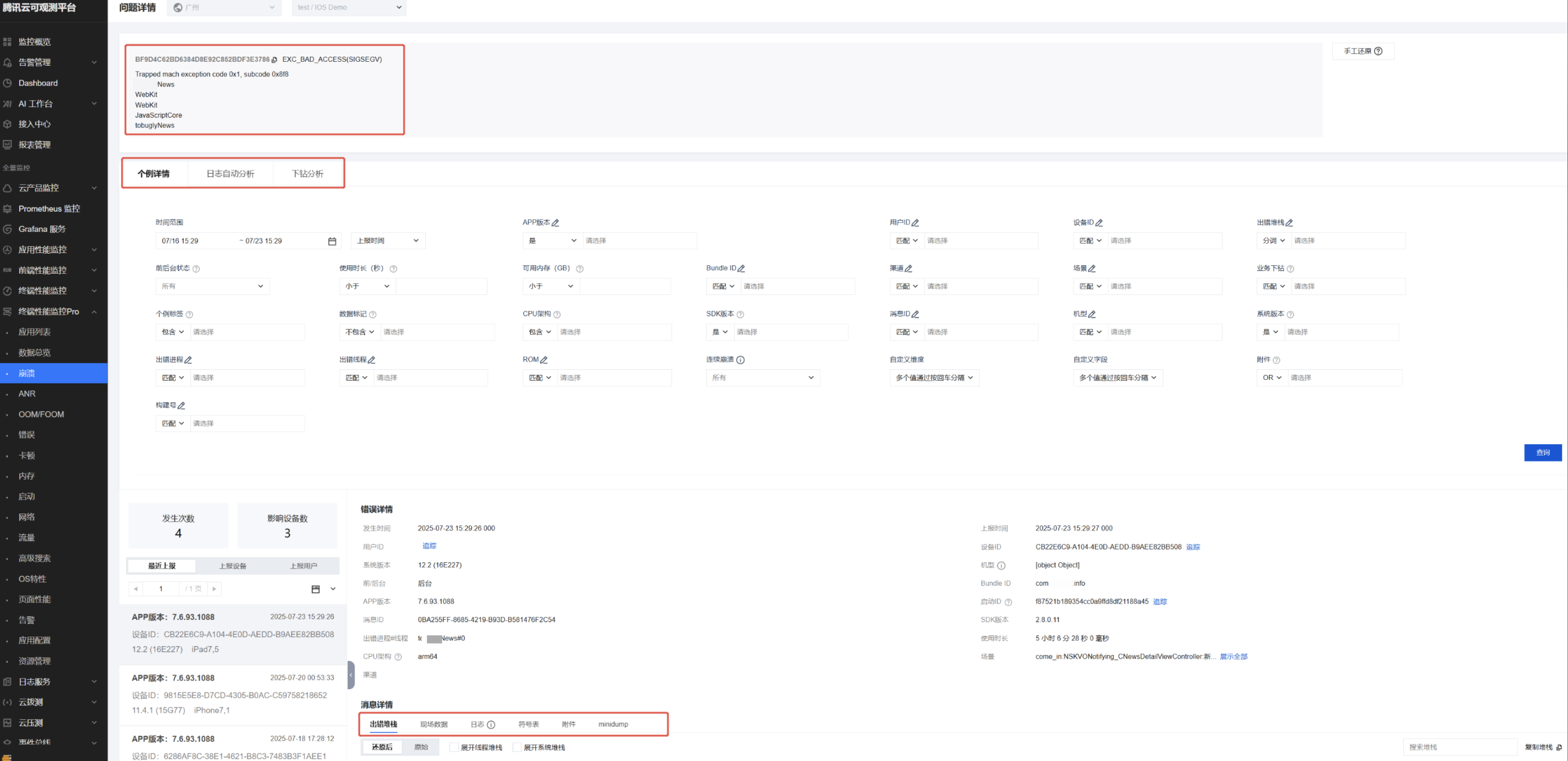Click the edit pencil icon beside APP版本
The image size is (1568, 761).
tap(555, 223)
